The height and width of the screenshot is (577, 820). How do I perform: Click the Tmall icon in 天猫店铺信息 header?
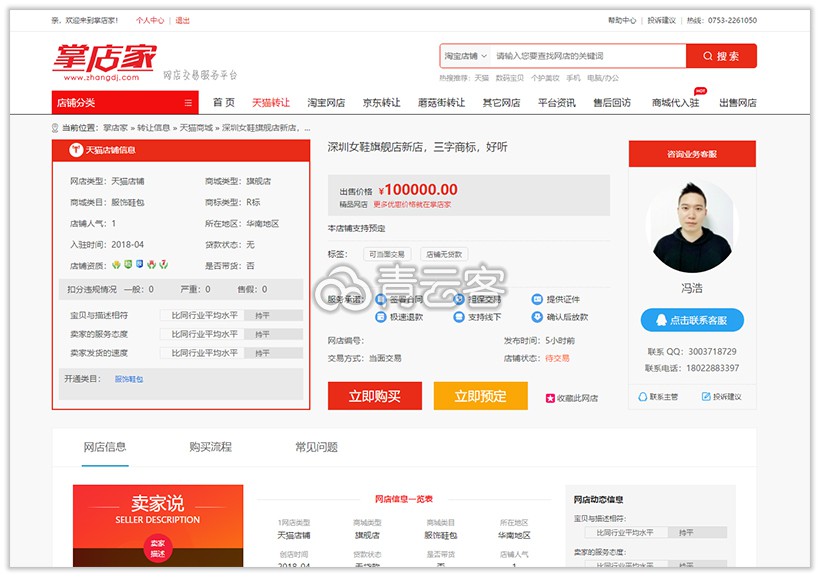76,150
